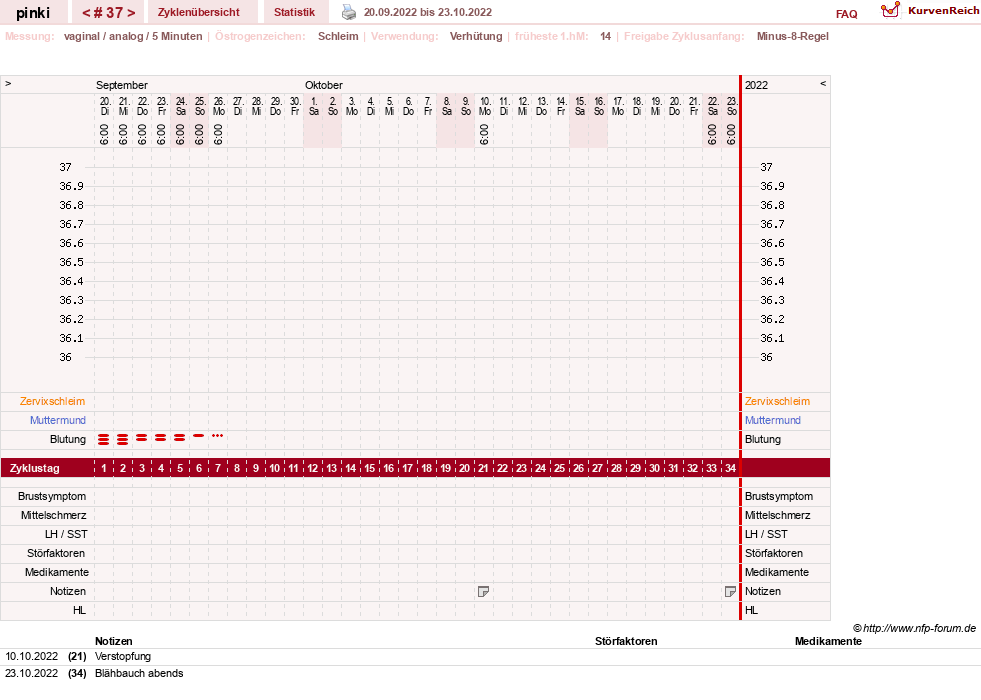Click the right Muttermund label
Viewport: 981px width, 700px height.
click(x=773, y=420)
